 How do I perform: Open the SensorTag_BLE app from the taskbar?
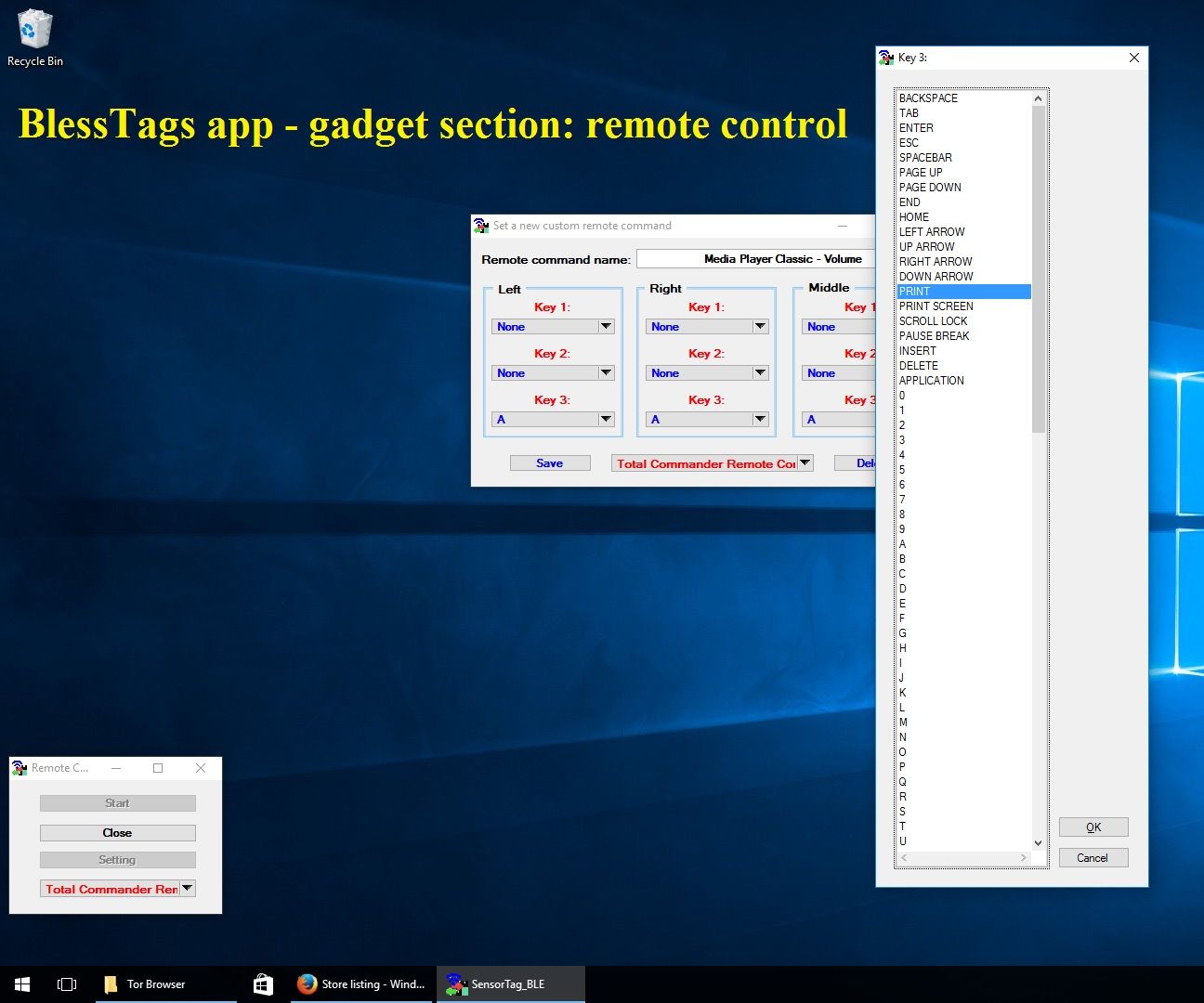[509, 983]
